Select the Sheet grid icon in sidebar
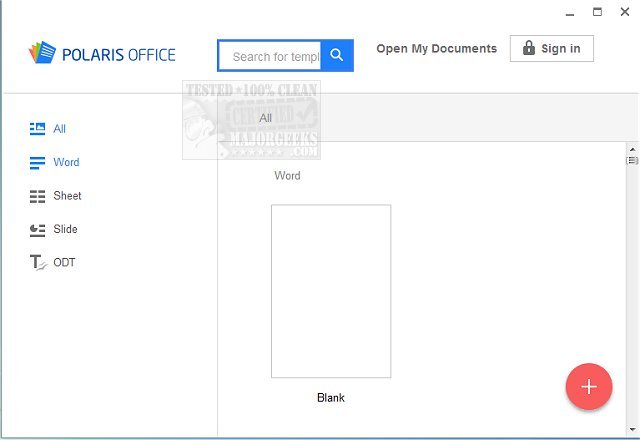The image size is (640, 440). click(38, 196)
